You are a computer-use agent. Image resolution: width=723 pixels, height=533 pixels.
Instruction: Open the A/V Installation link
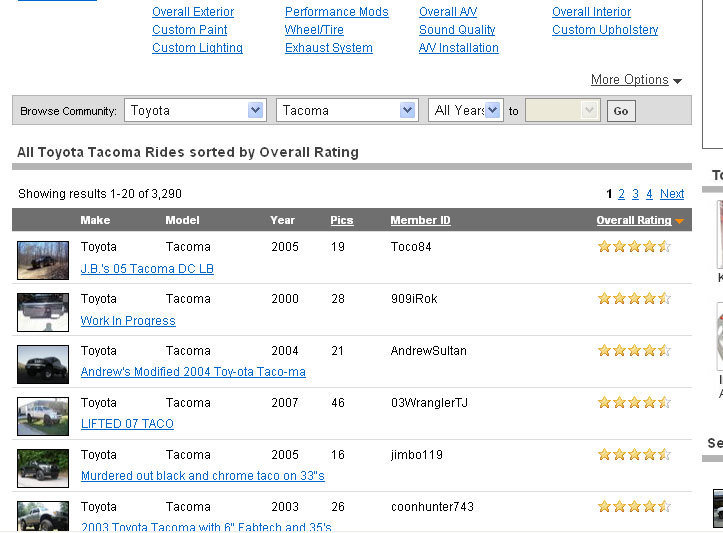(x=458, y=47)
